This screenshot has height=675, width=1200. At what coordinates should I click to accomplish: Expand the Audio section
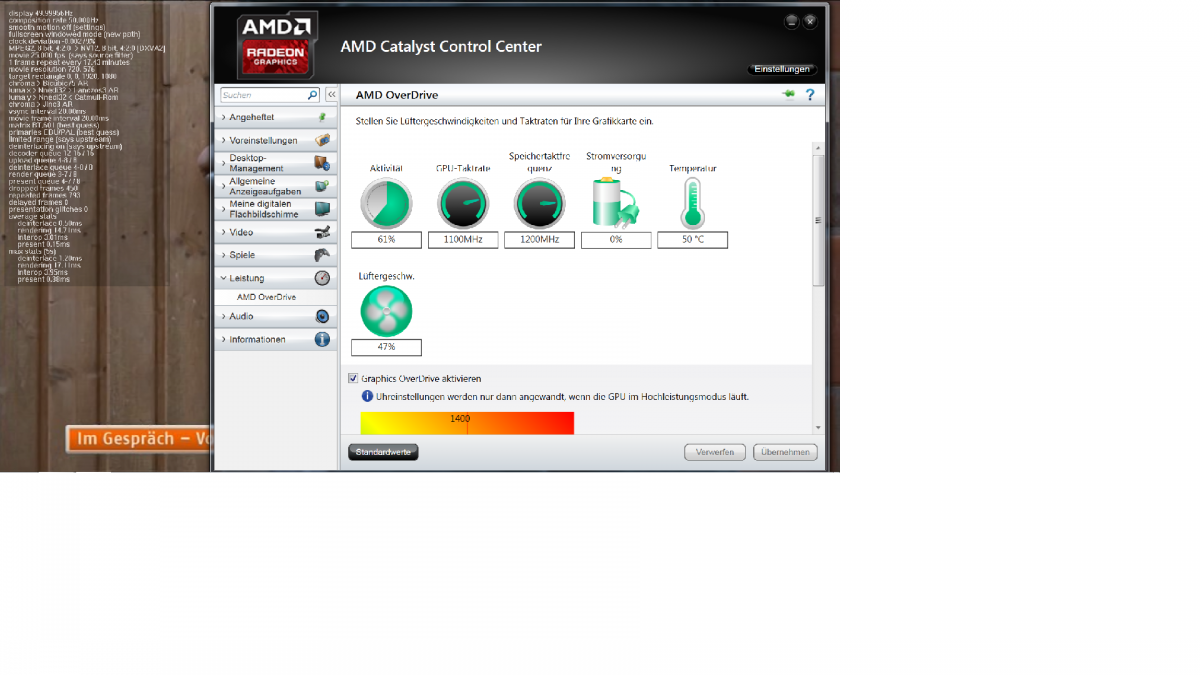click(x=277, y=316)
